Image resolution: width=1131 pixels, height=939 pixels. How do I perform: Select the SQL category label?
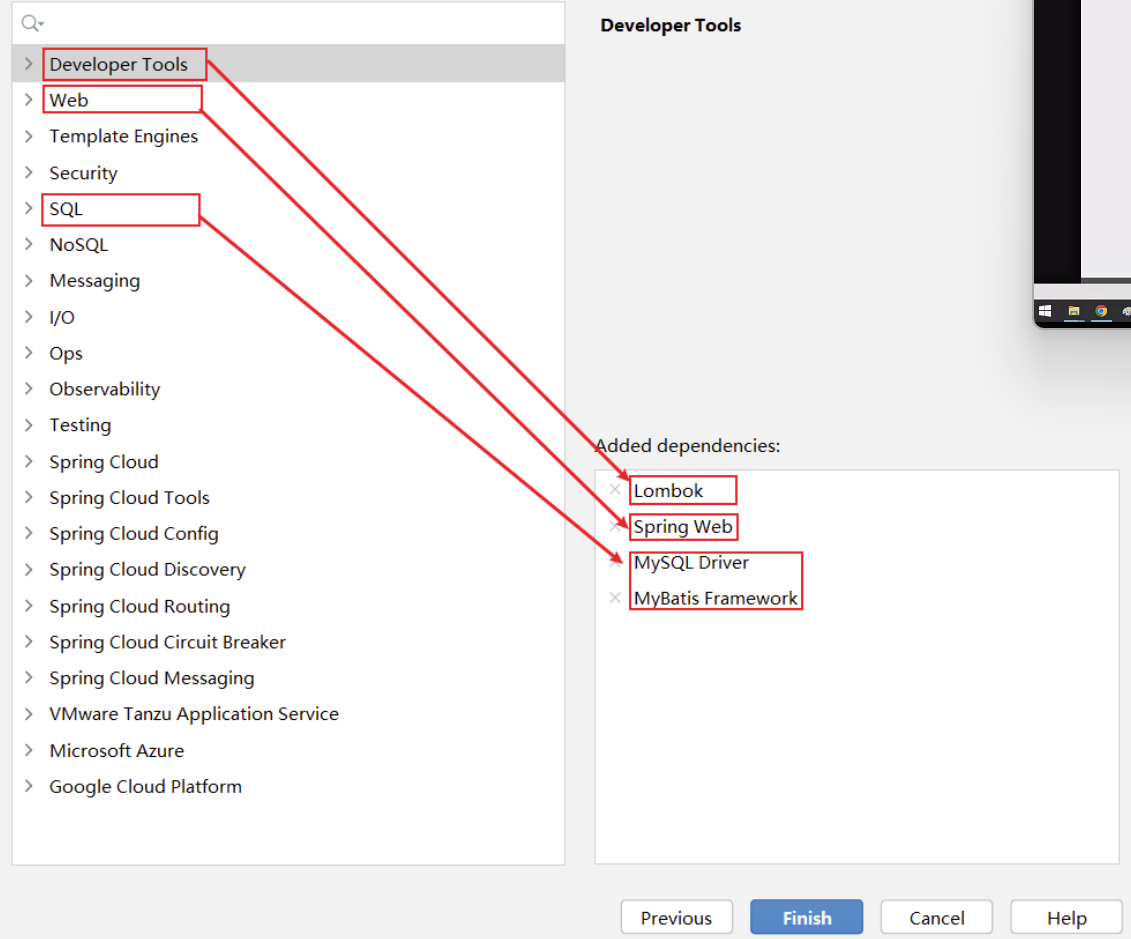(66, 209)
